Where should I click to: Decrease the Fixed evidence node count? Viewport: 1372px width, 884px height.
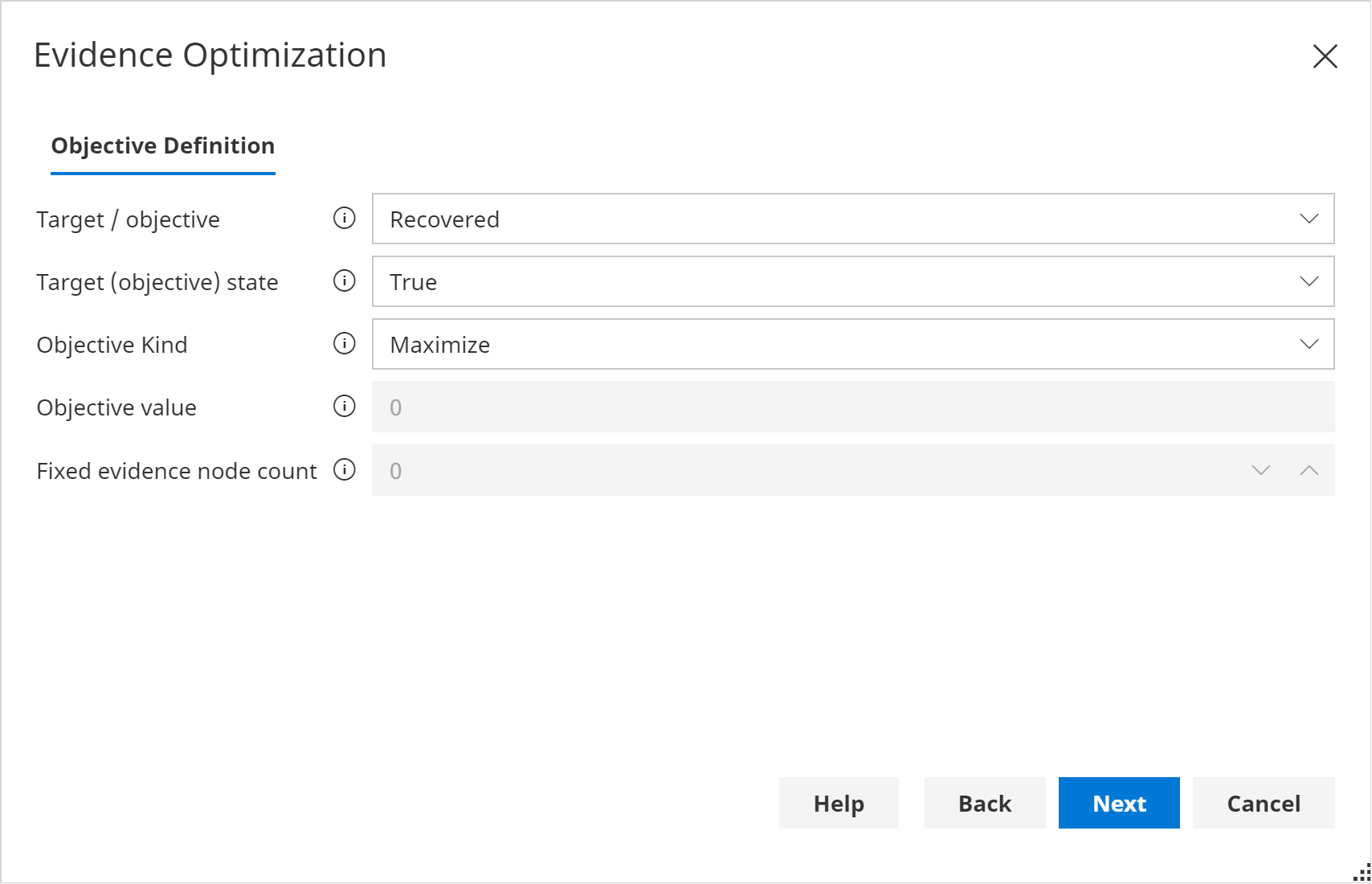(1260, 470)
